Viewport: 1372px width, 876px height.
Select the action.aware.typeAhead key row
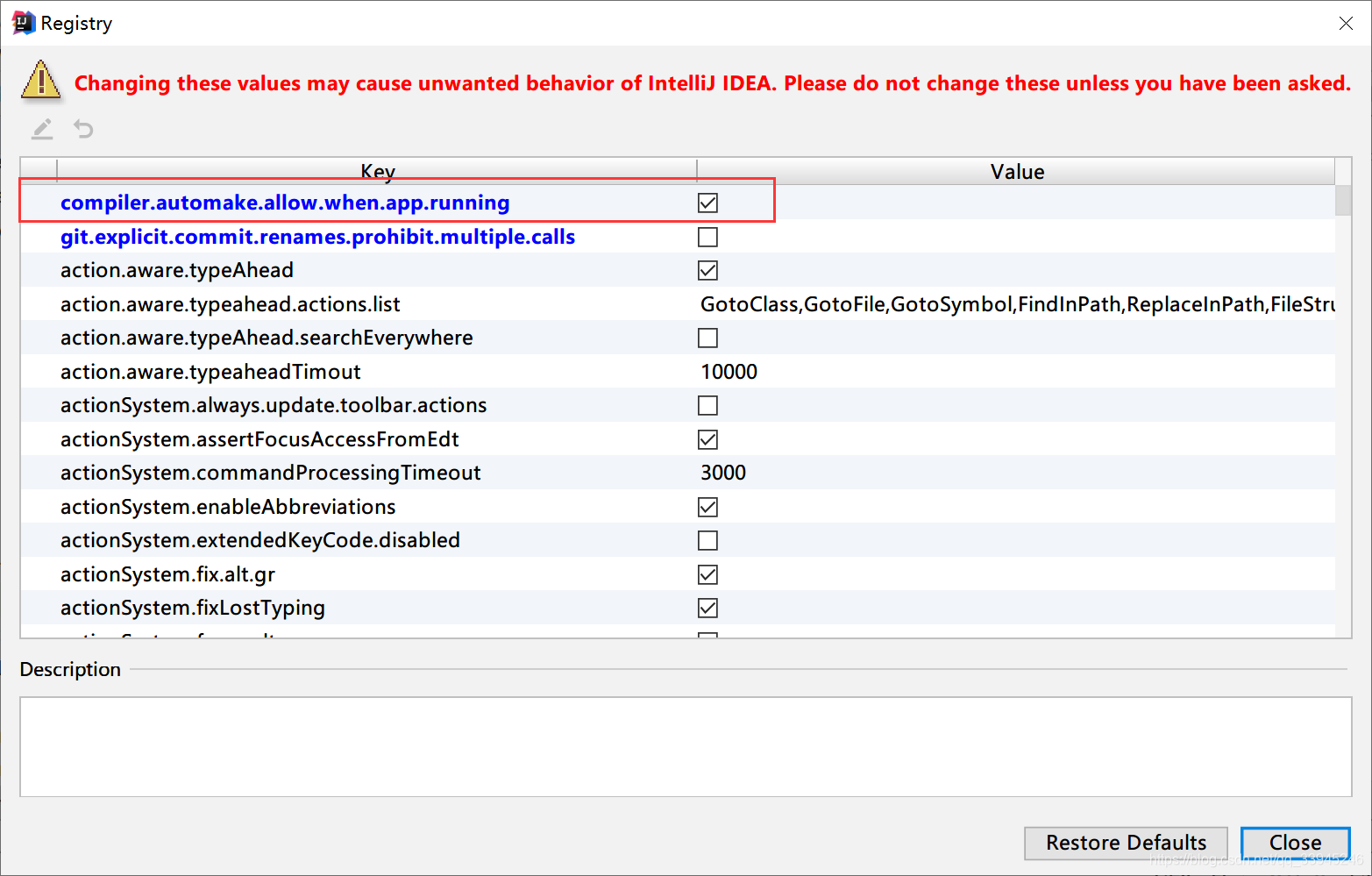point(177,270)
